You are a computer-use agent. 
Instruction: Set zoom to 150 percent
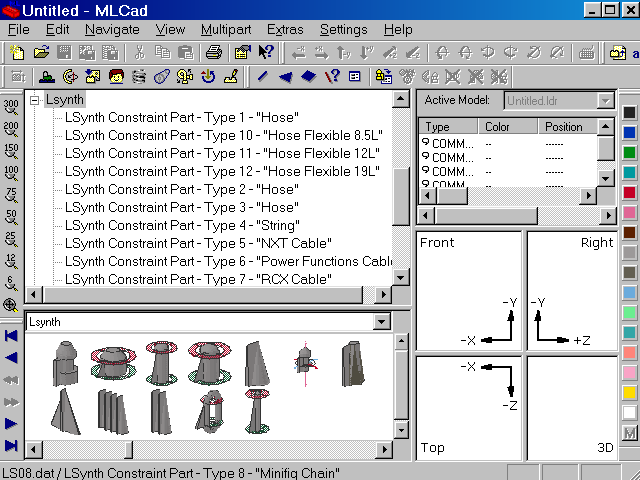11,151
